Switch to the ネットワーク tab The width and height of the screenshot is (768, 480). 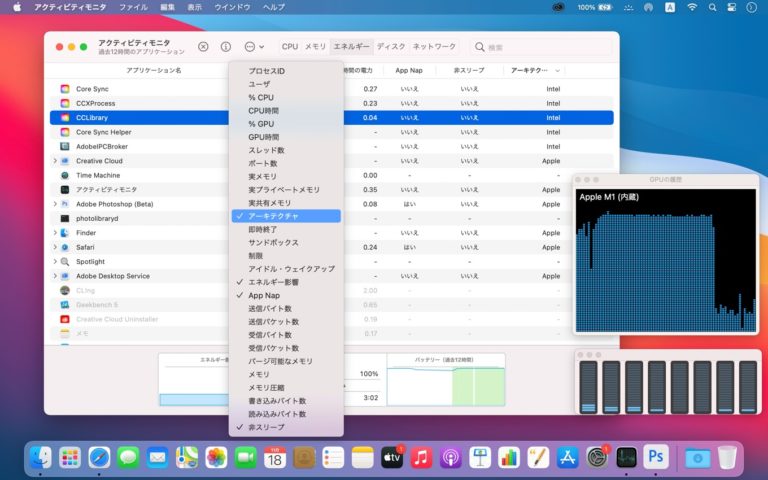coord(434,47)
